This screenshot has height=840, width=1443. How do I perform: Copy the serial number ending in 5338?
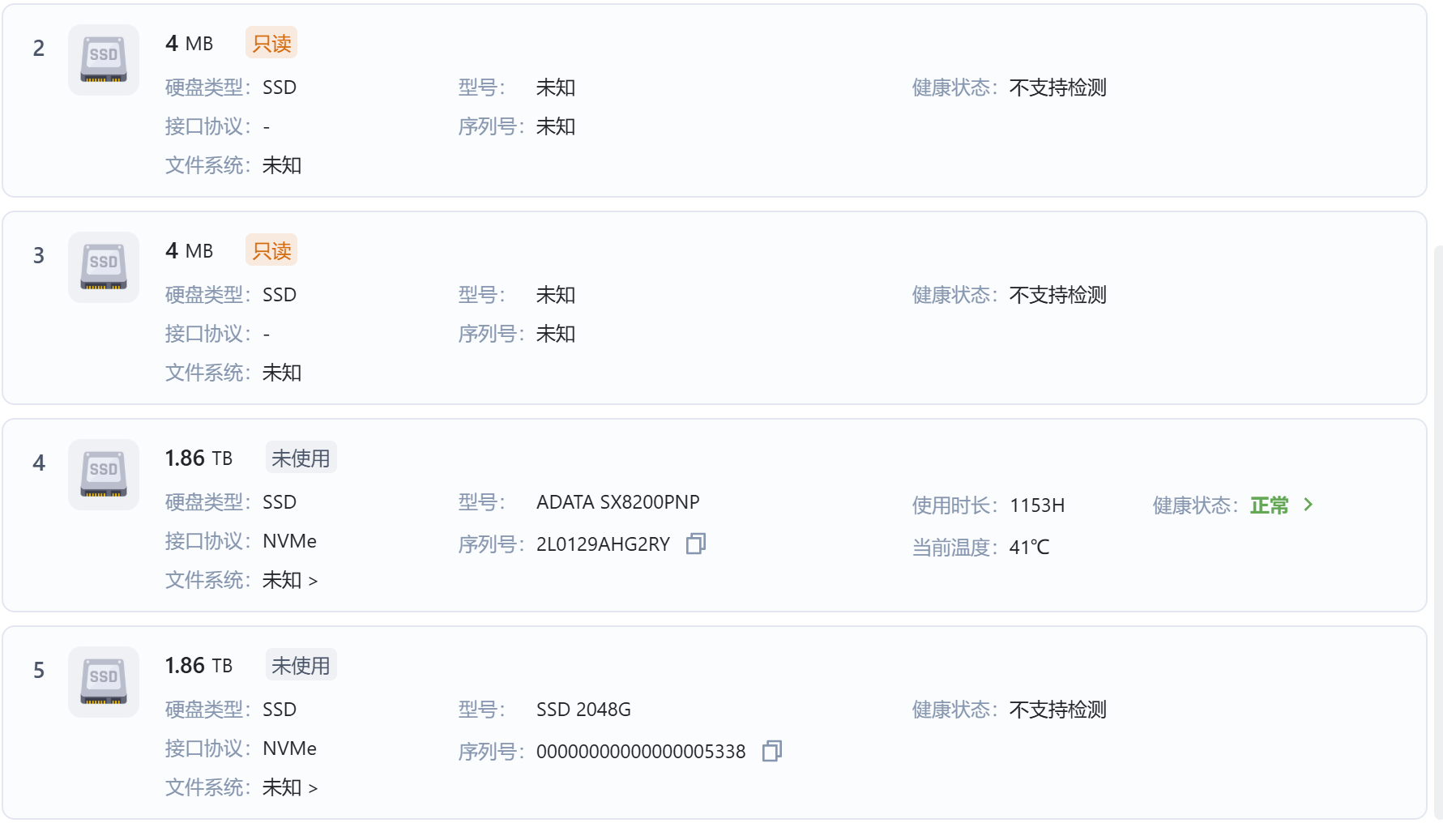coord(772,751)
